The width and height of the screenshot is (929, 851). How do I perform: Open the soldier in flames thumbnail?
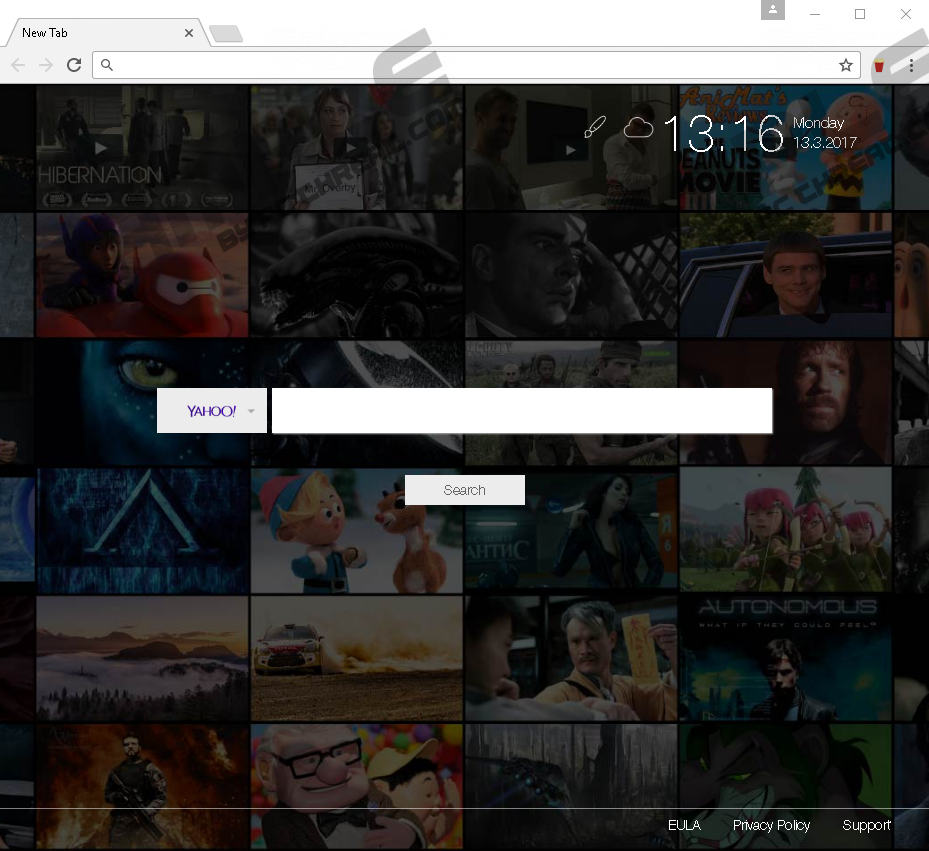click(142, 786)
